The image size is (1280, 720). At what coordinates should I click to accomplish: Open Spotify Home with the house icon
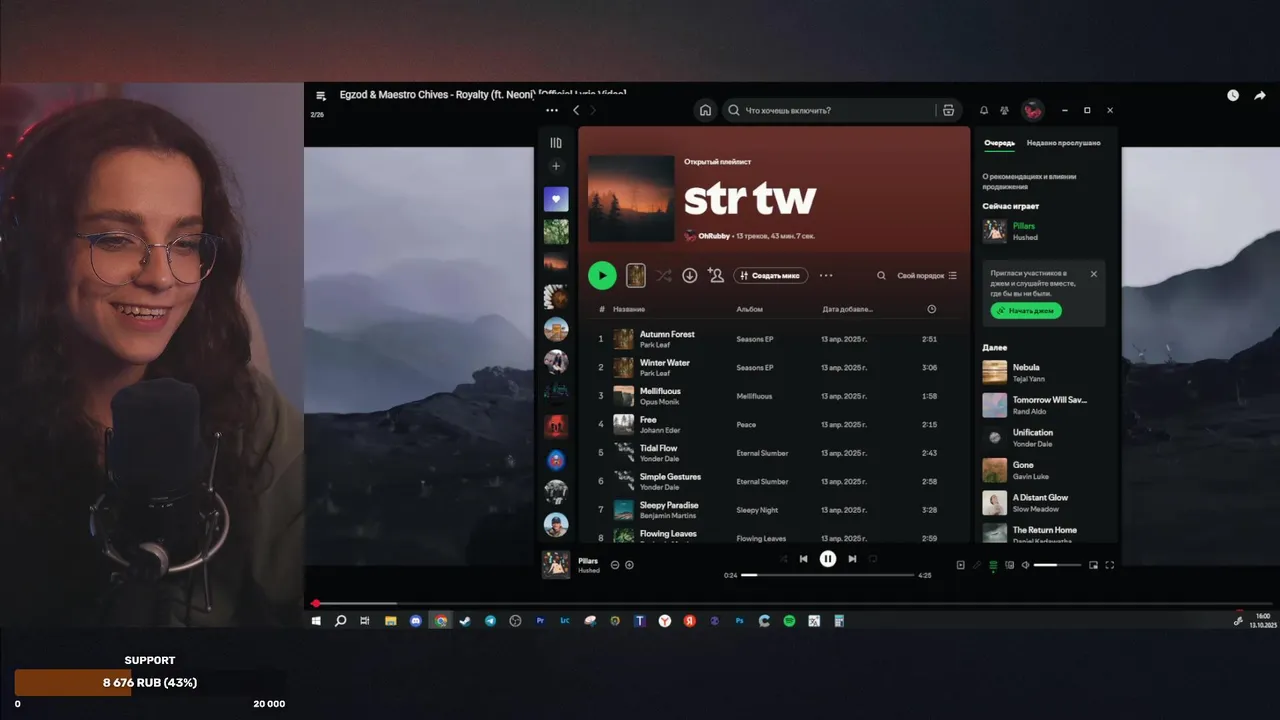coord(705,110)
